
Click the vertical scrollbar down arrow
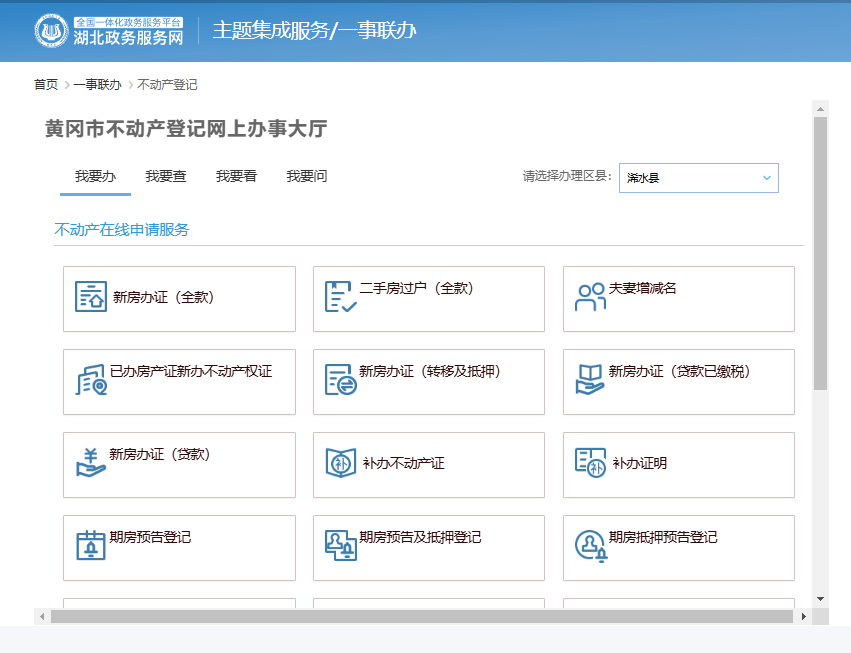point(820,598)
